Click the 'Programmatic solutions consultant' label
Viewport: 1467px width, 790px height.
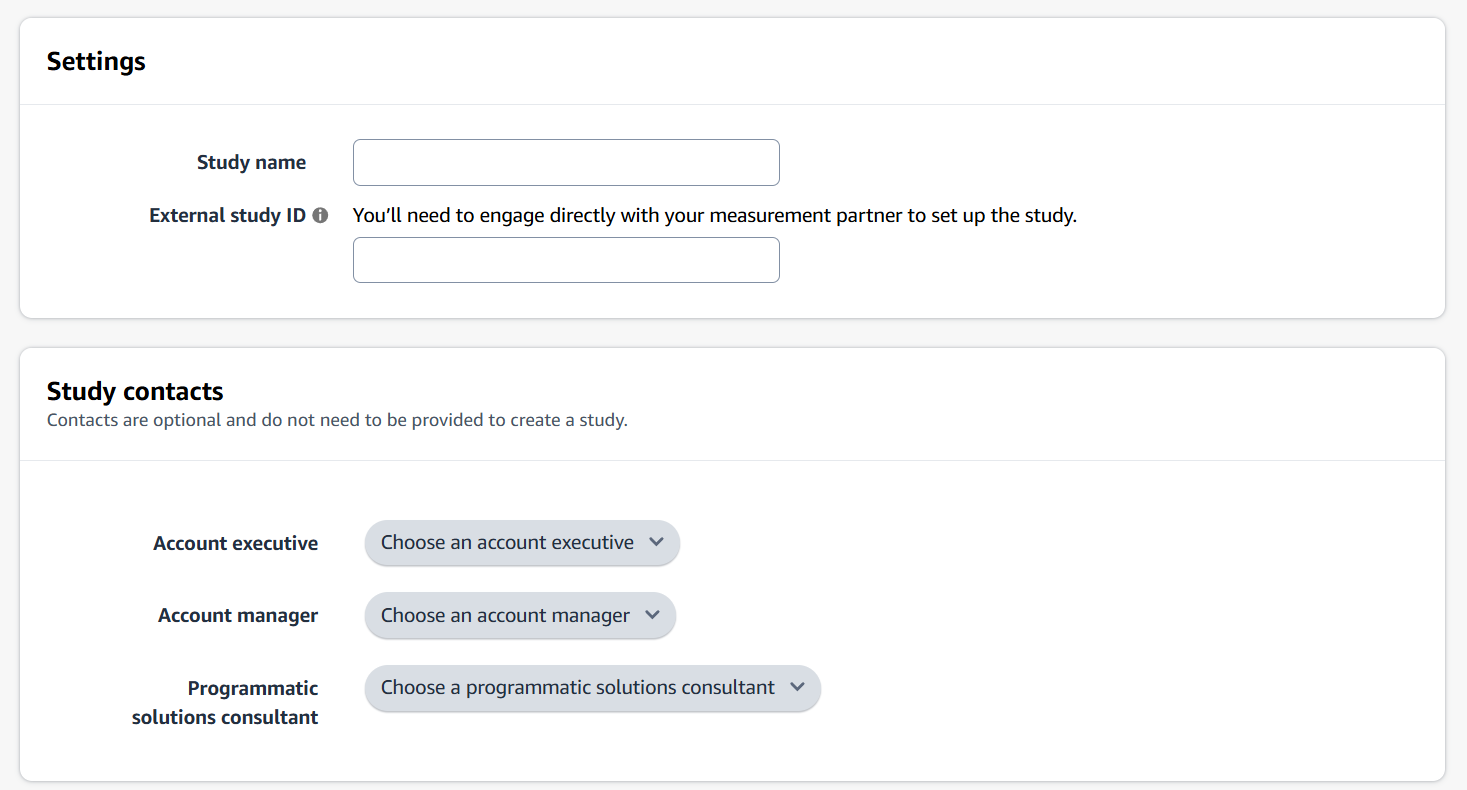(225, 702)
